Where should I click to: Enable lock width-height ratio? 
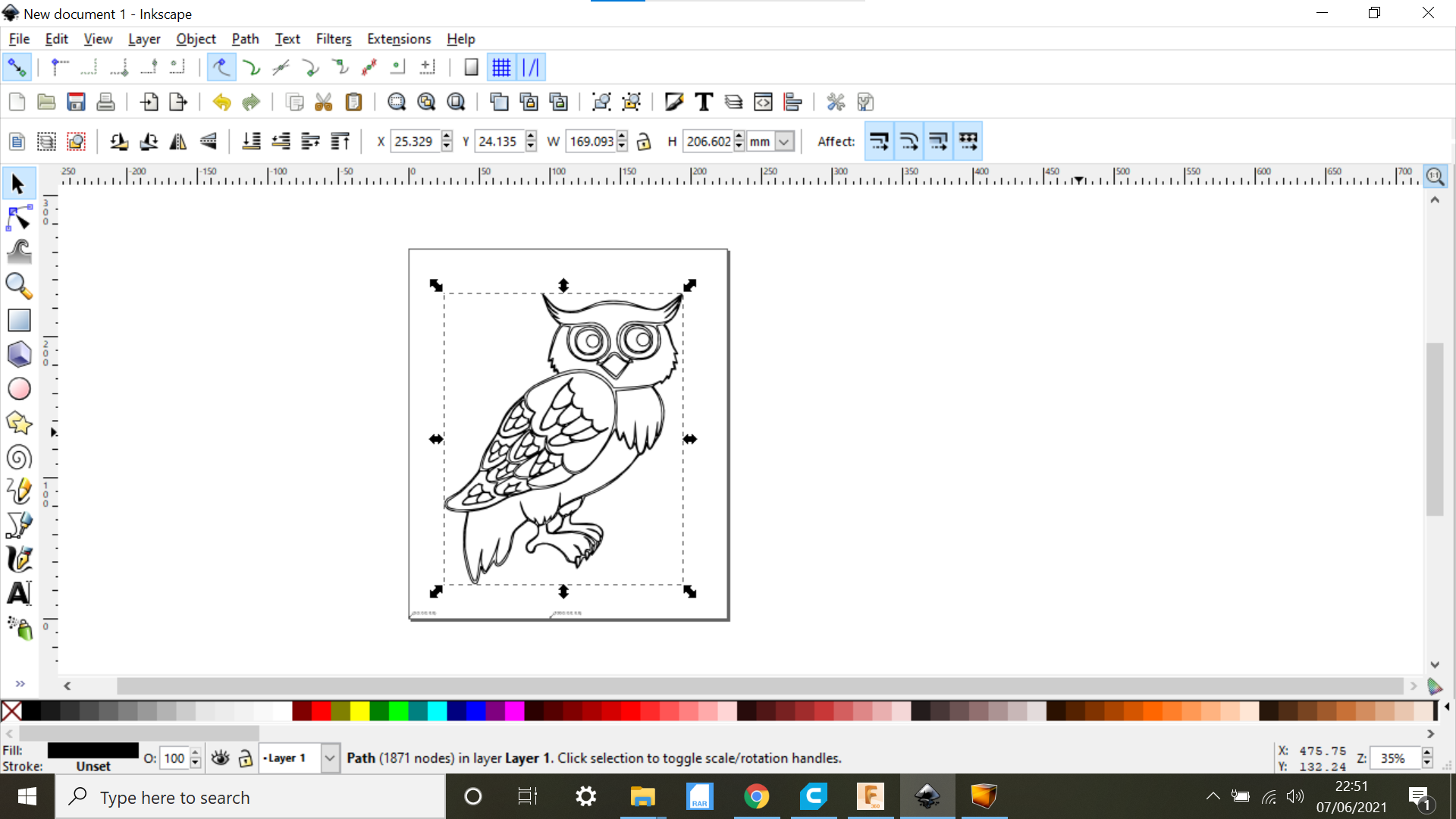(643, 141)
